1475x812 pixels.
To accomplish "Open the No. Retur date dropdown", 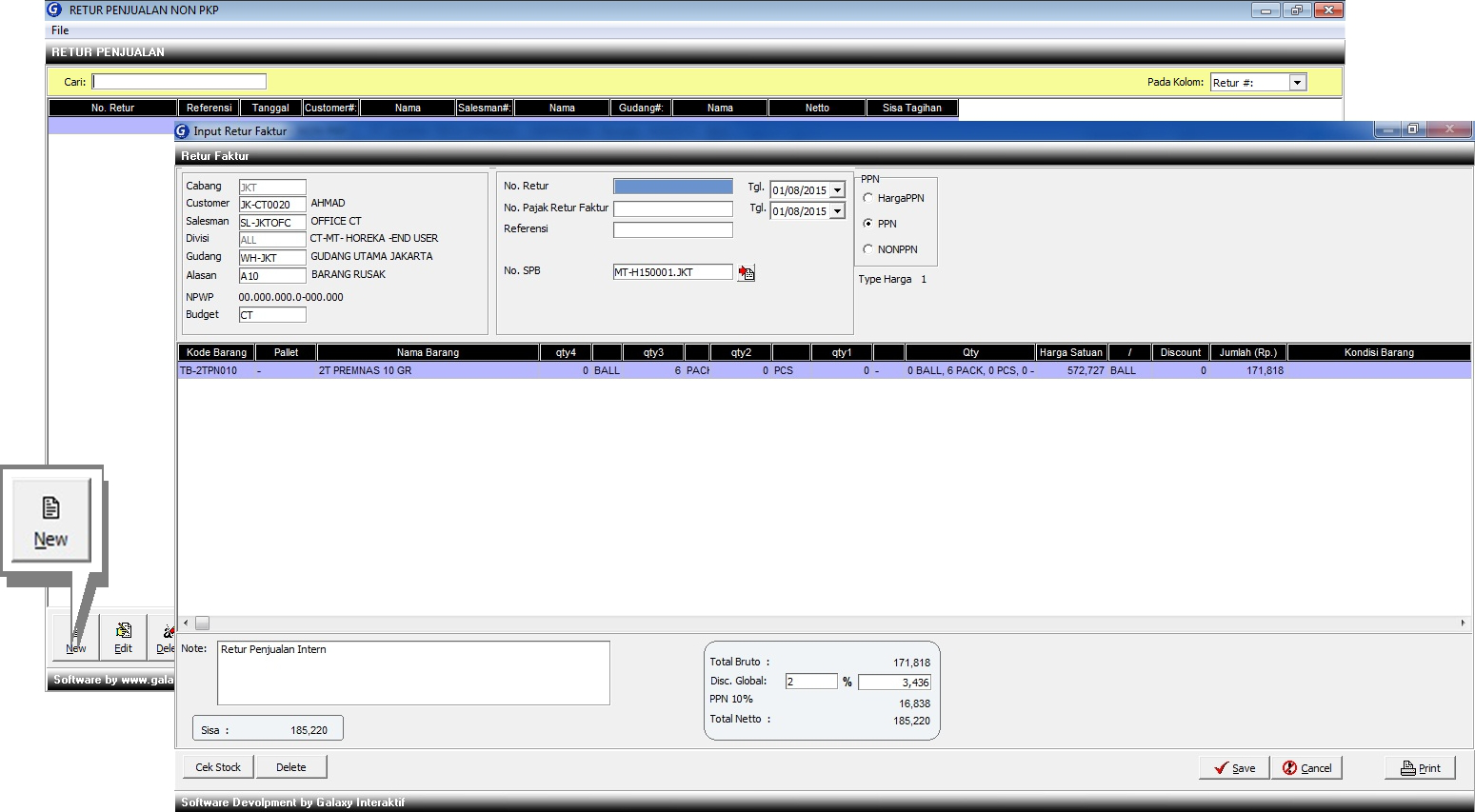I will pyautogui.click(x=837, y=190).
